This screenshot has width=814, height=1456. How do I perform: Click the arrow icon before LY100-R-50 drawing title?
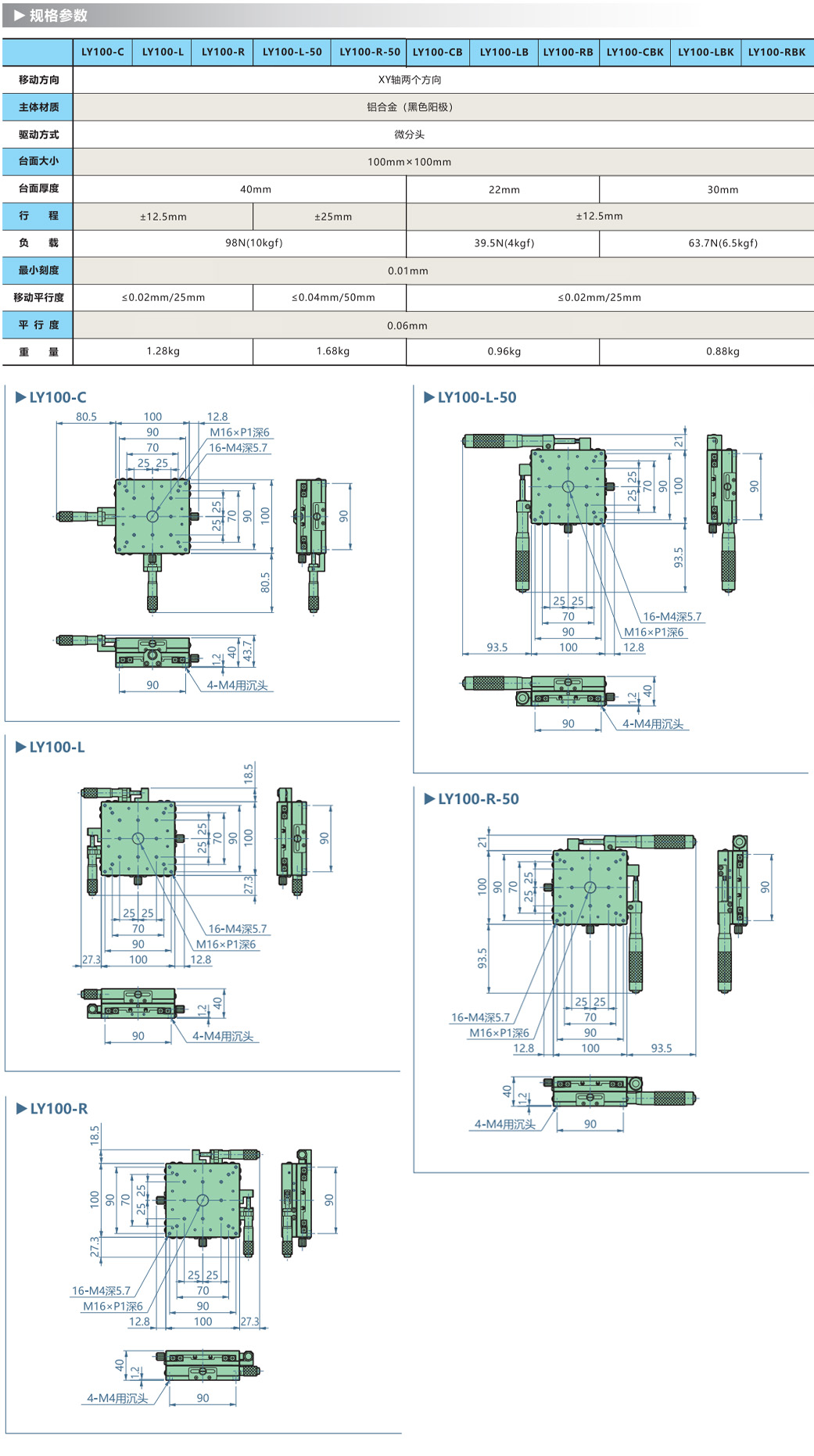(429, 798)
